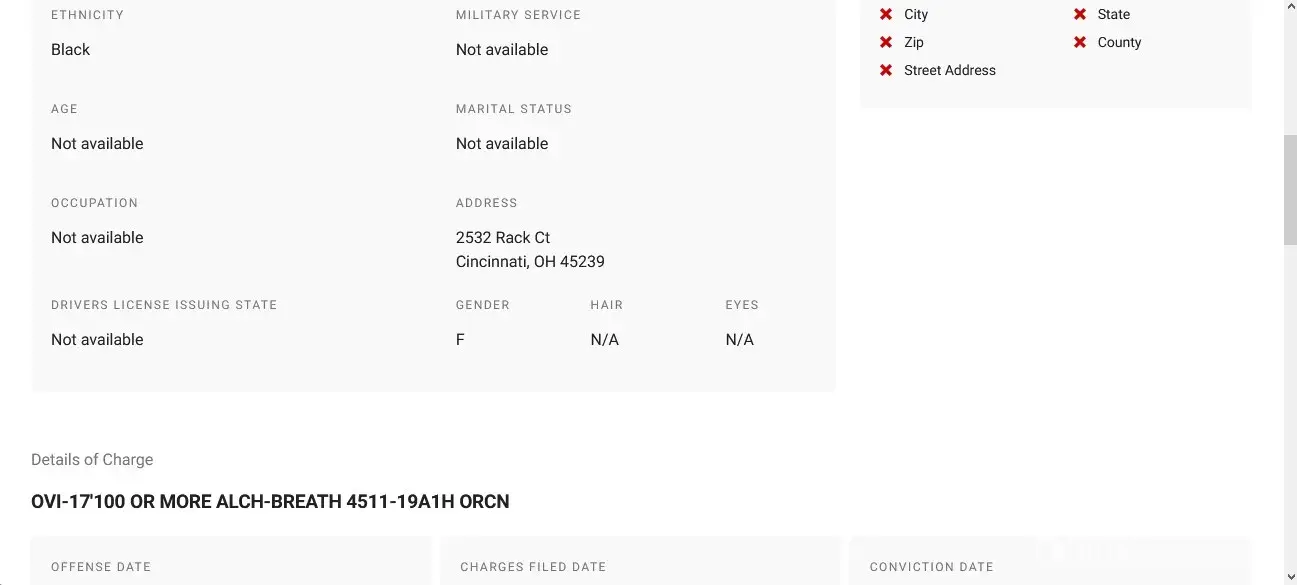Screen dimensions: 1297x585
Task: Click the red X icon beside Zip
Action: pyautogui.click(x=886, y=42)
